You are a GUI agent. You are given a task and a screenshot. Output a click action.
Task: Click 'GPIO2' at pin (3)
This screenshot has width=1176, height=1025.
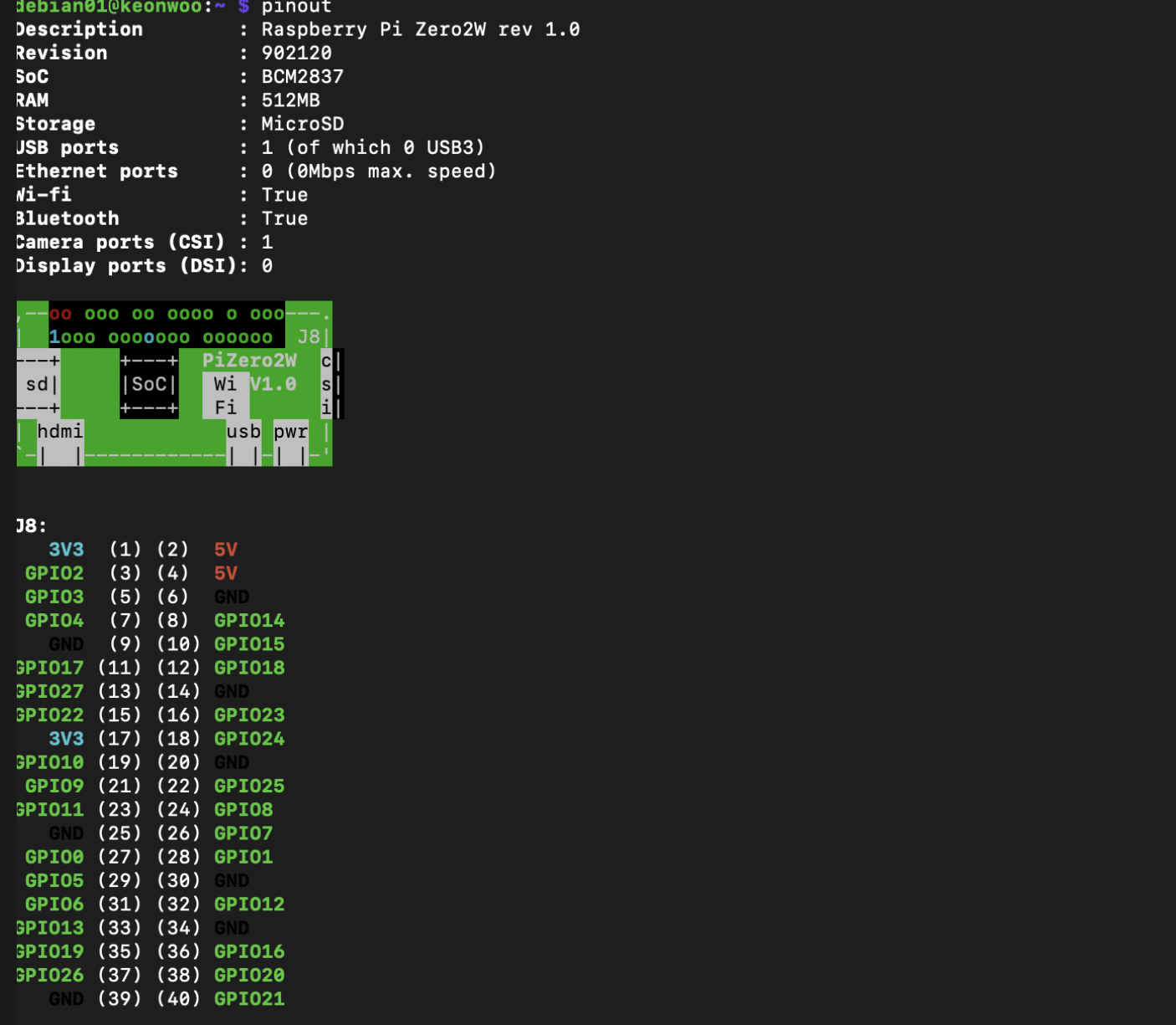coord(54,573)
